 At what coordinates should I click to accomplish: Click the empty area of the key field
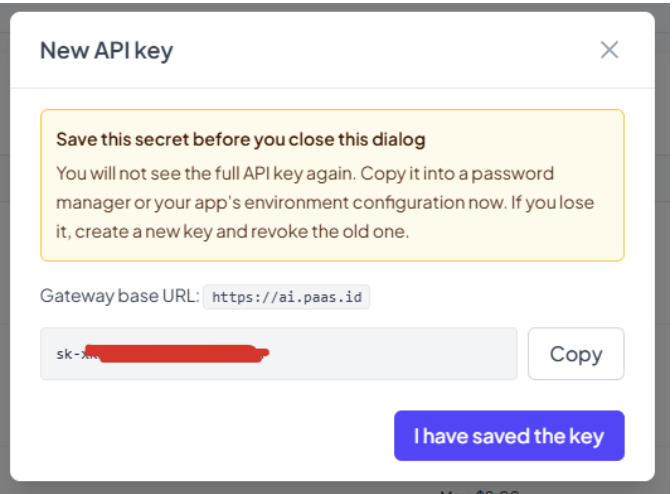(392, 354)
